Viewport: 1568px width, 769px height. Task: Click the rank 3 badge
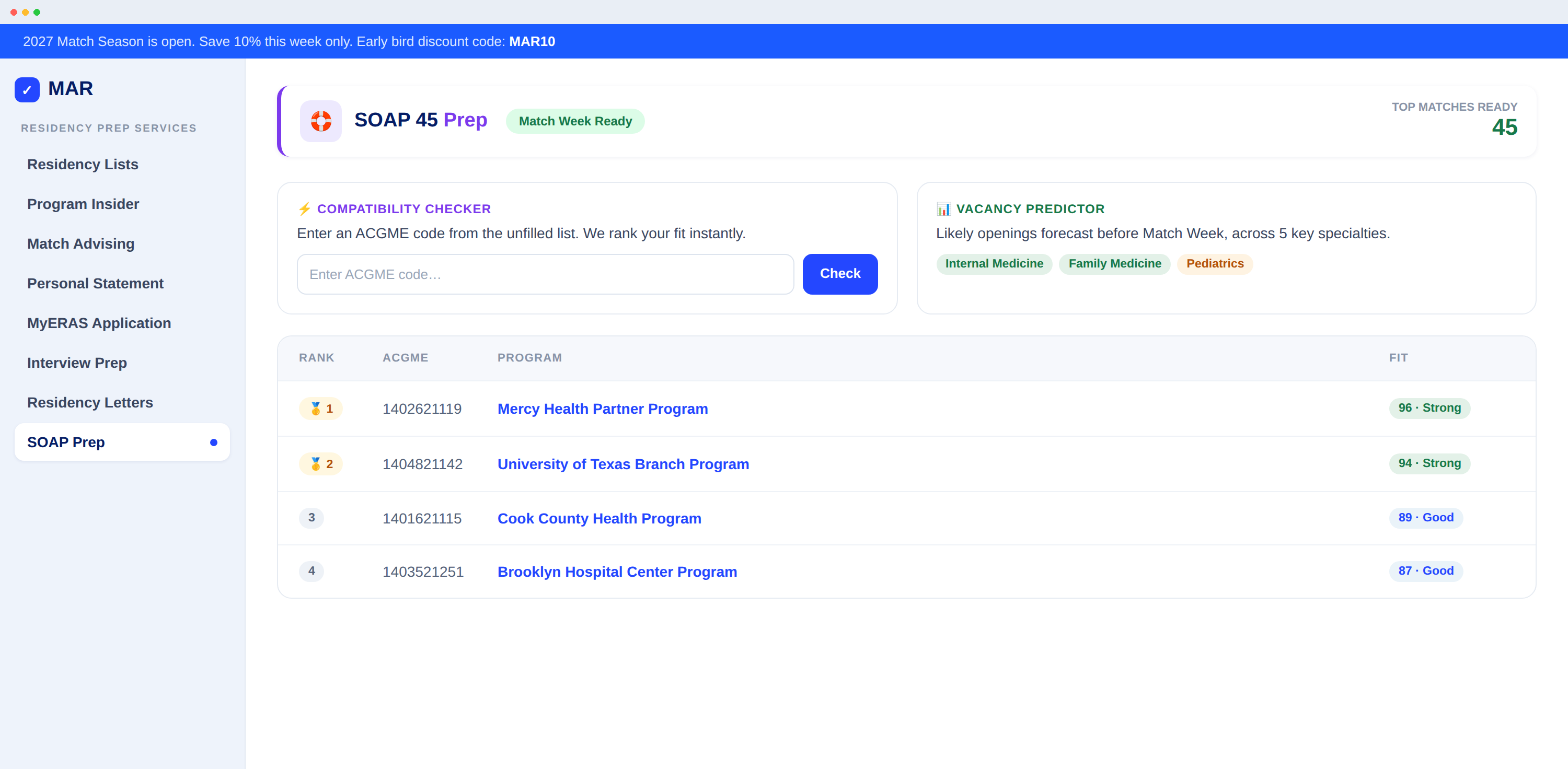coord(311,518)
